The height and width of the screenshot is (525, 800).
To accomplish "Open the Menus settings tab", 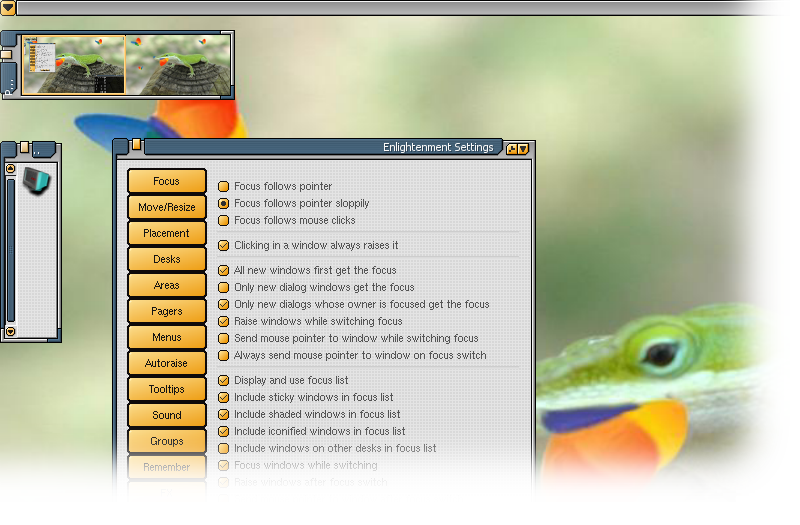I will click(167, 337).
